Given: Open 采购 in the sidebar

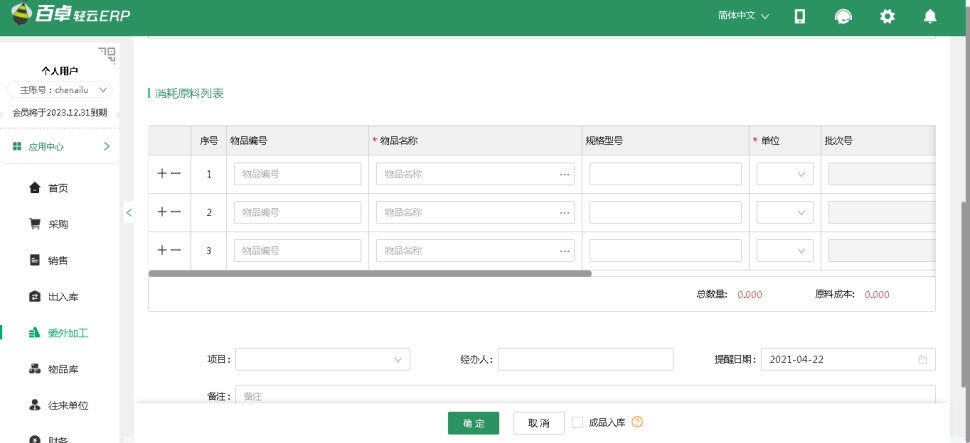Looking at the screenshot, I should click(x=58, y=224).
